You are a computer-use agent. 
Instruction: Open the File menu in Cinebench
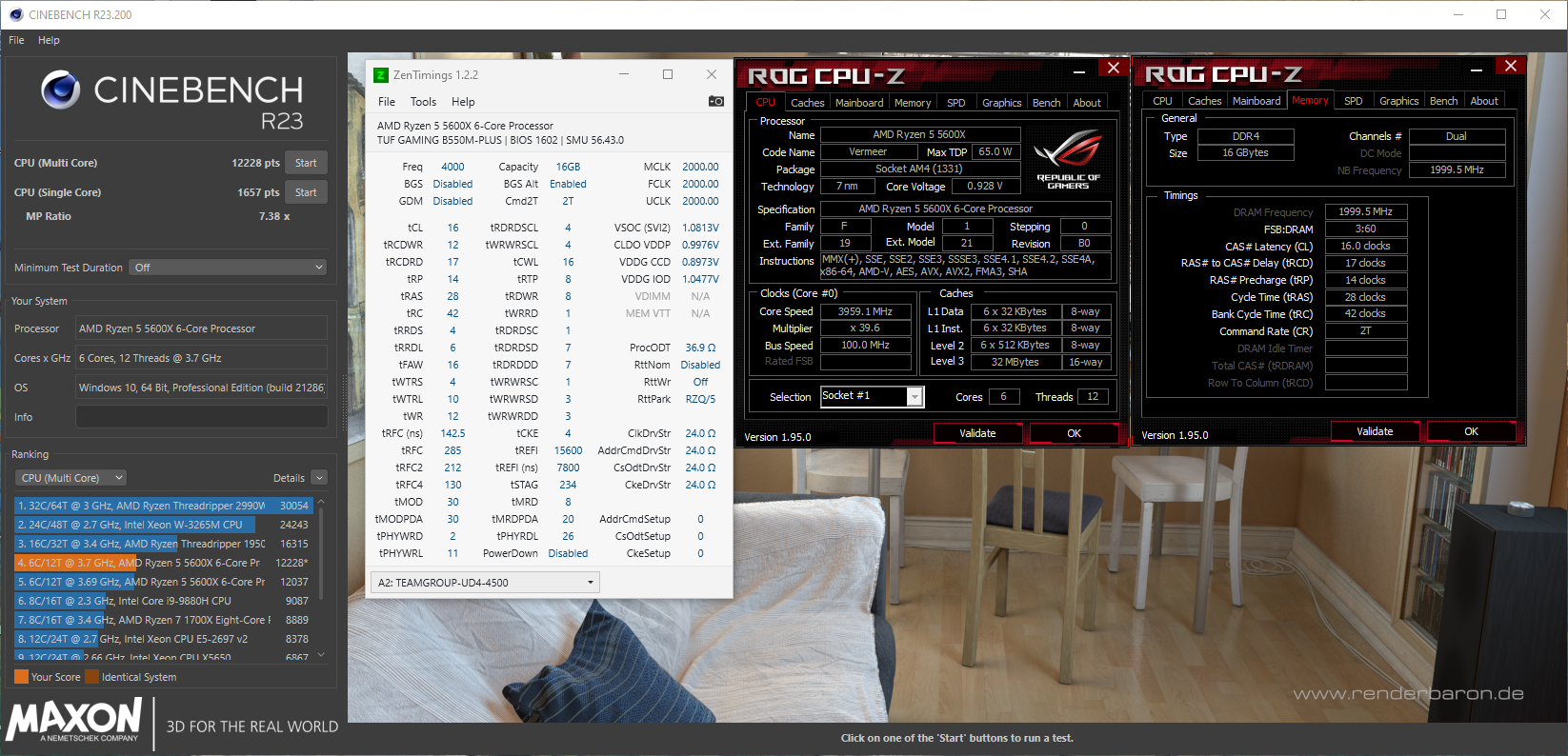coord(16,40)
